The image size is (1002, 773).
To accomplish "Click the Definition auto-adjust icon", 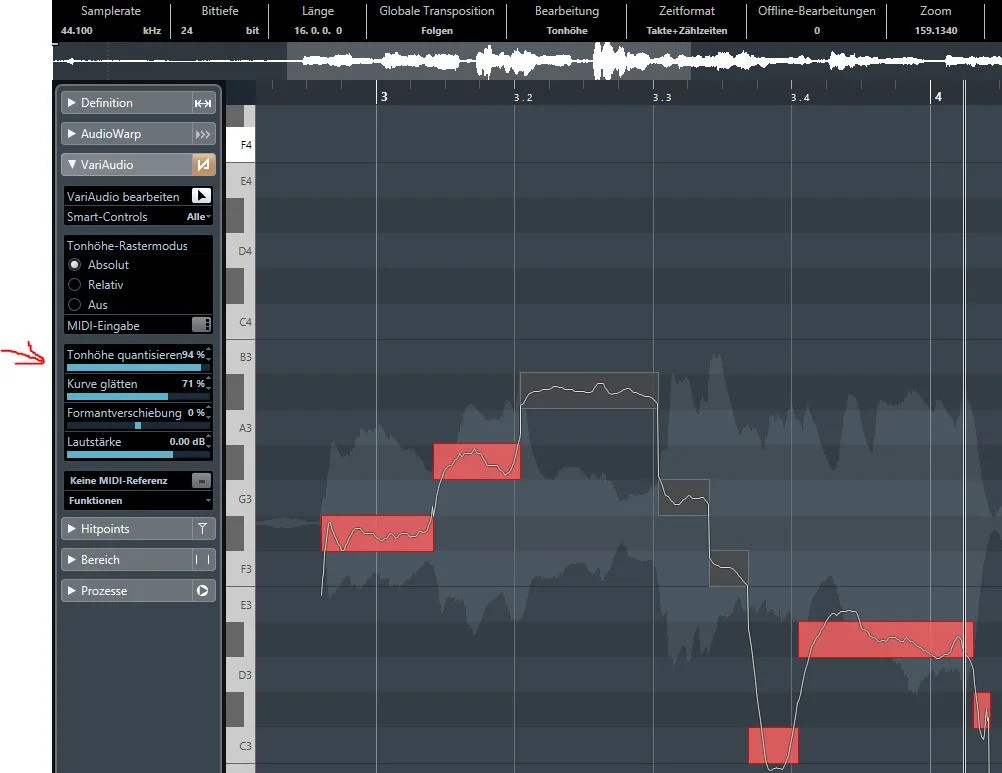I will pyautogui.click(x=203, y=103).
